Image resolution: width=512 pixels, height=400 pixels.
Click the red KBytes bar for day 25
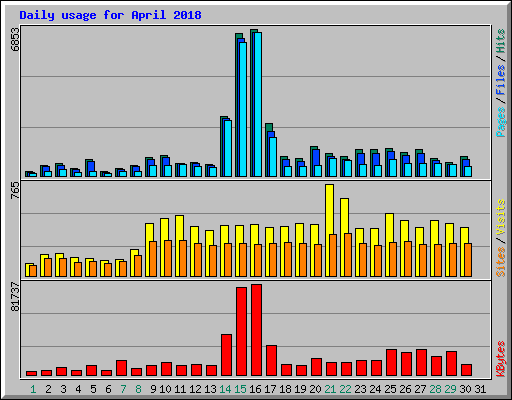391,363
